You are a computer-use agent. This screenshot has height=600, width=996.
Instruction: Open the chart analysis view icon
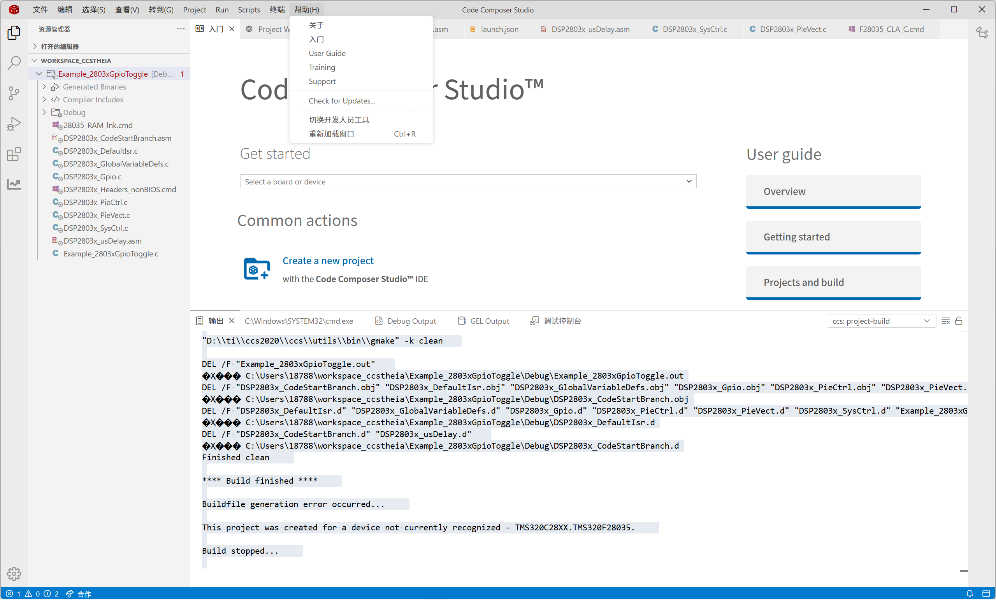coord(14,184)
